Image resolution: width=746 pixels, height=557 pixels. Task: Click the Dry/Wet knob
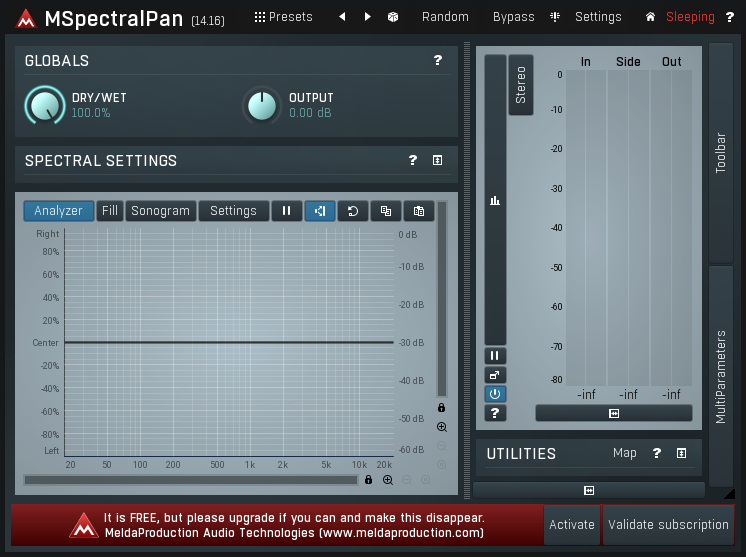(x=44, y=105)
